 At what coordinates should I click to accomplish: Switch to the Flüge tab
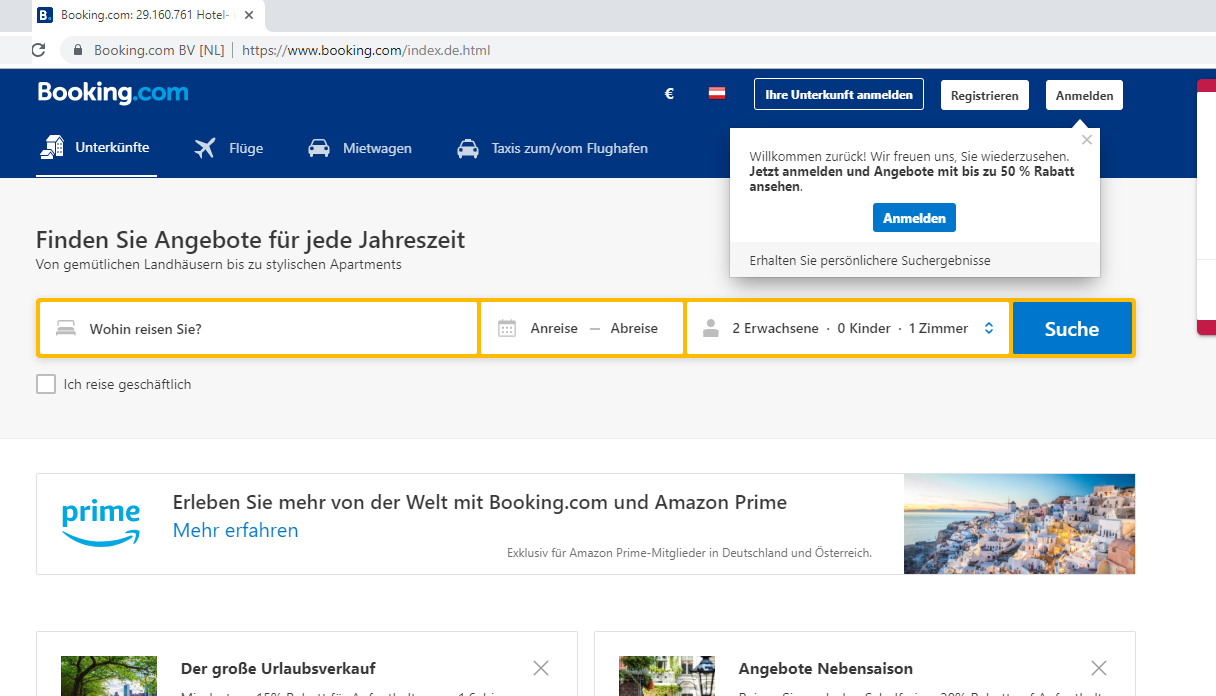pyautogui.click(x=228, y=148)
